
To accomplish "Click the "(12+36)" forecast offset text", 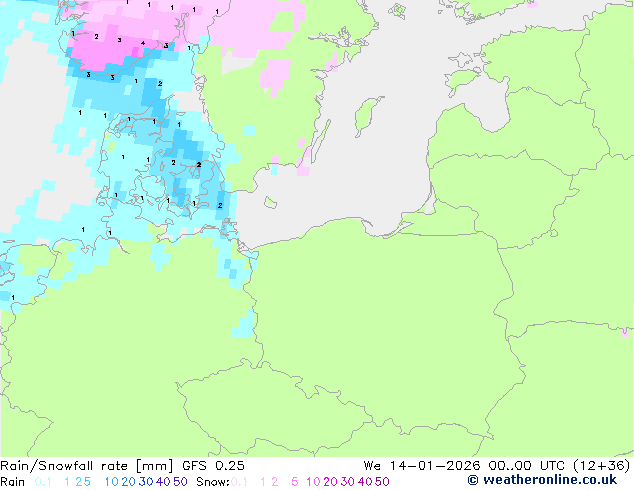I will [x=602, y=466].
